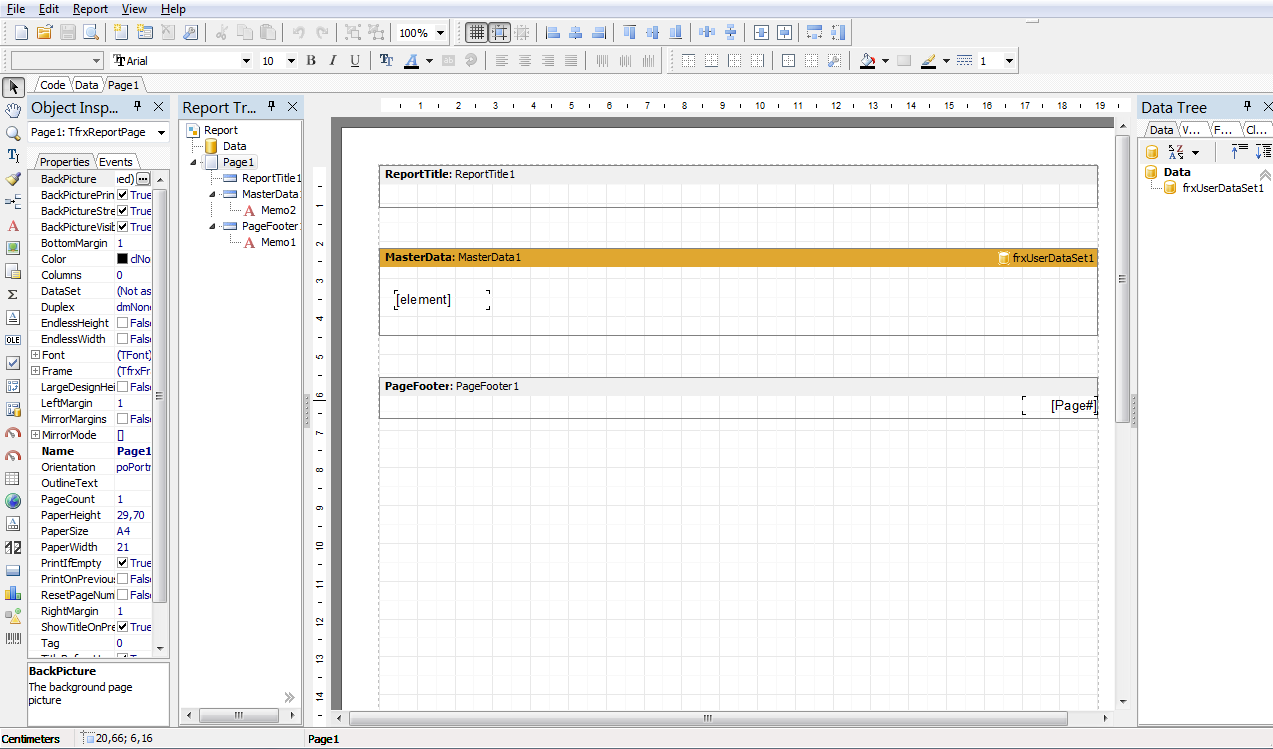
Task: Insert a Barcode object
Action: 13,639
